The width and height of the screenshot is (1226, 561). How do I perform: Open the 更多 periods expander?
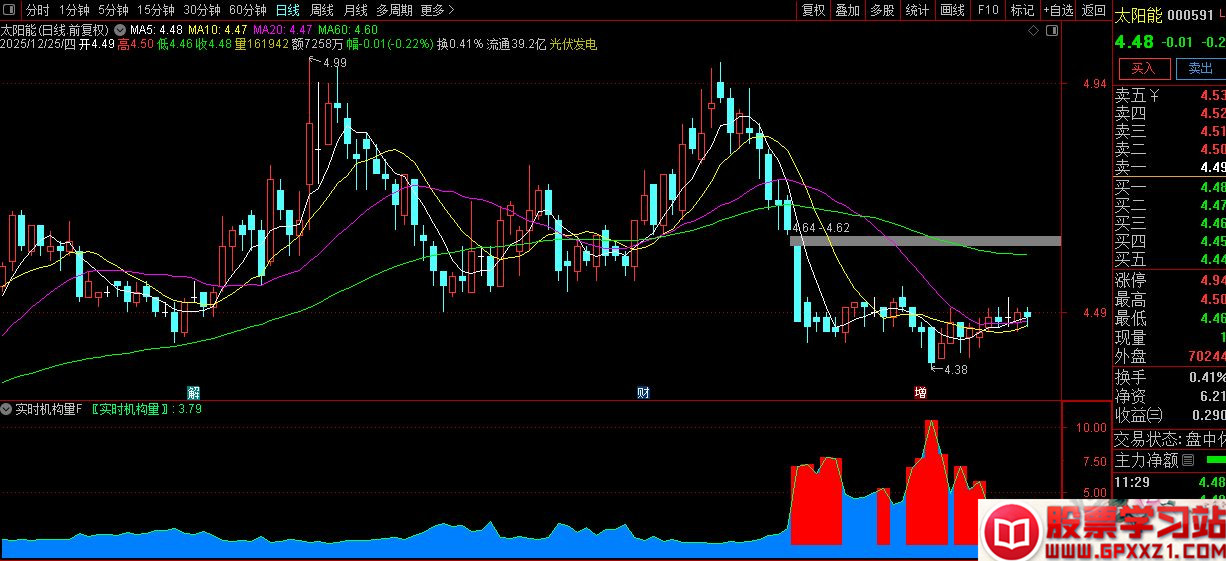[437, 10]
